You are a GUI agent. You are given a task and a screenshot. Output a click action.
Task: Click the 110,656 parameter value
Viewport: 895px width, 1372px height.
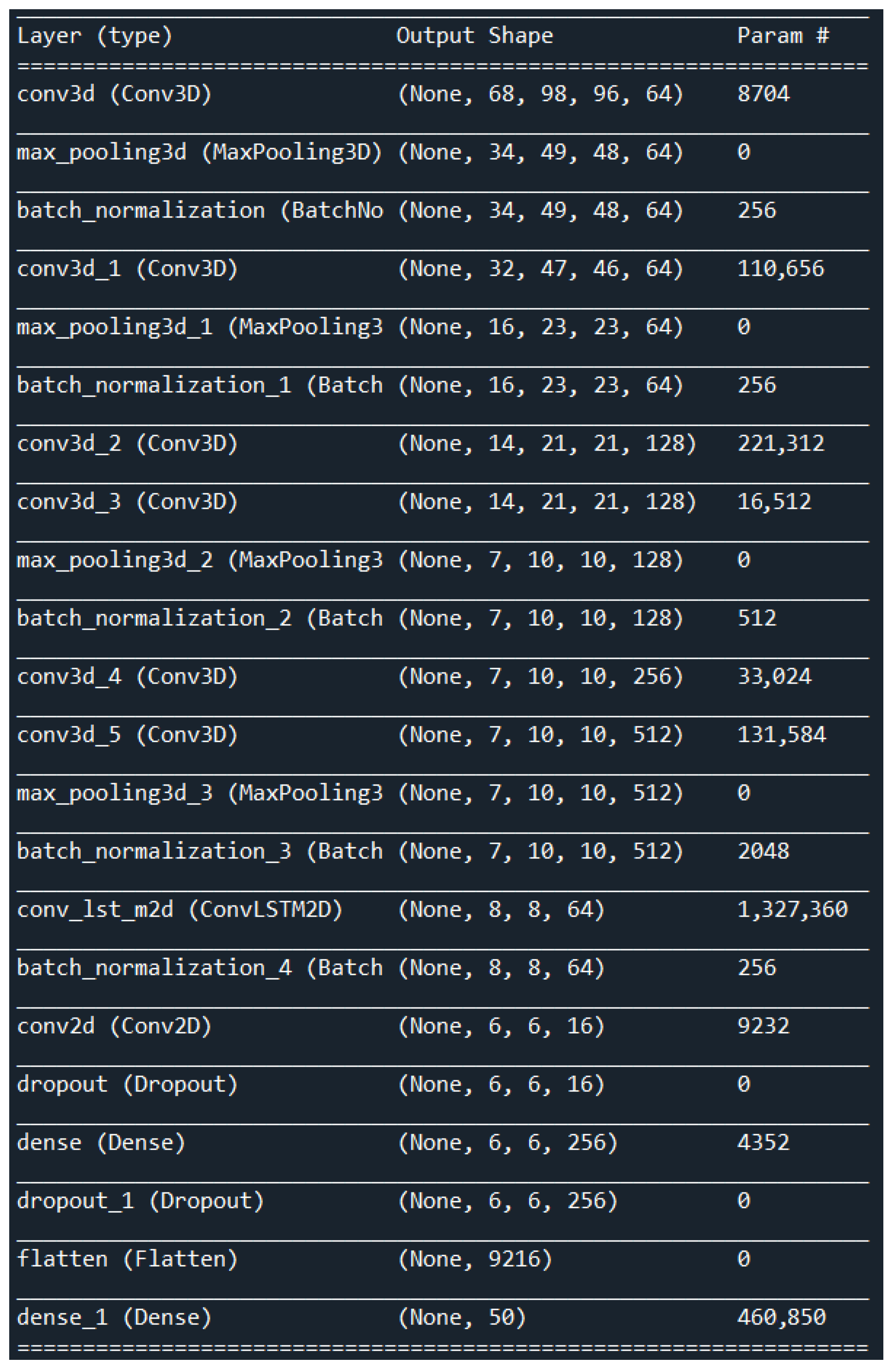point(780,269)
